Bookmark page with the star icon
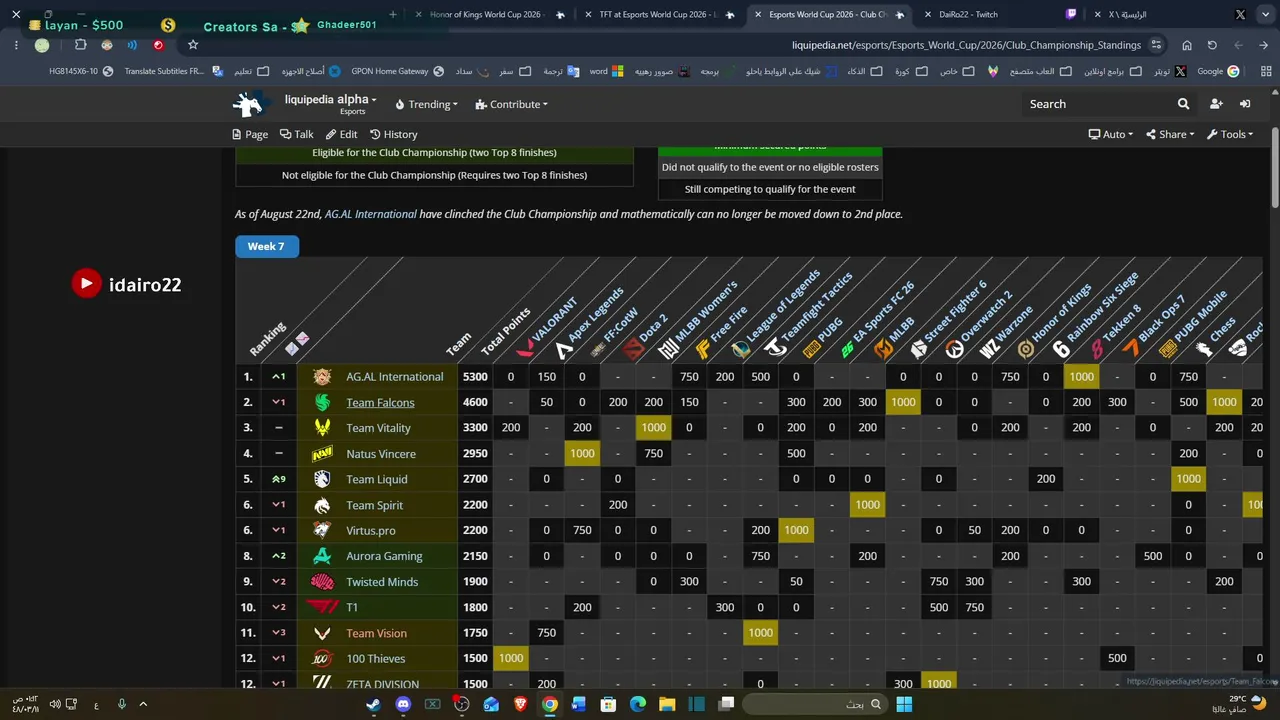1280x720 pixels. click(x=193, y=45)
